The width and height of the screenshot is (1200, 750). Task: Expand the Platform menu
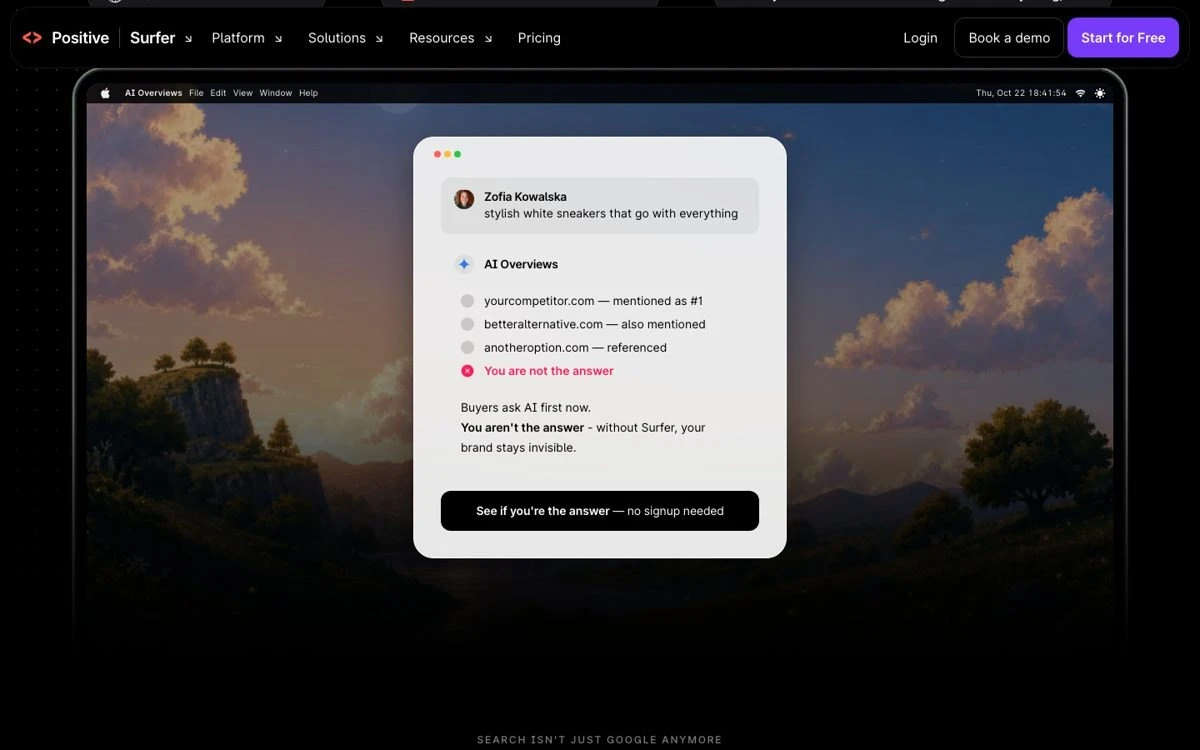click(x=247, y=38)
